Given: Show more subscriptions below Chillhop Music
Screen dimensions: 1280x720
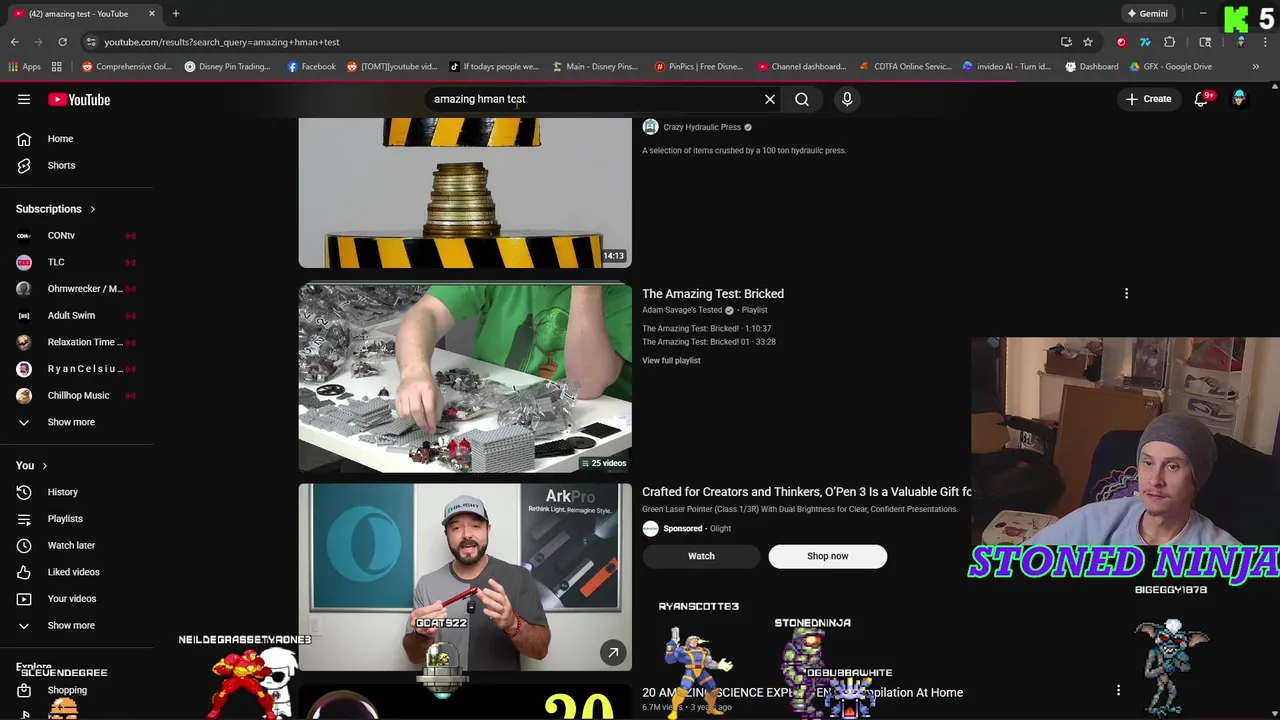Looking at the screenshot, I should tap(71, 422).
